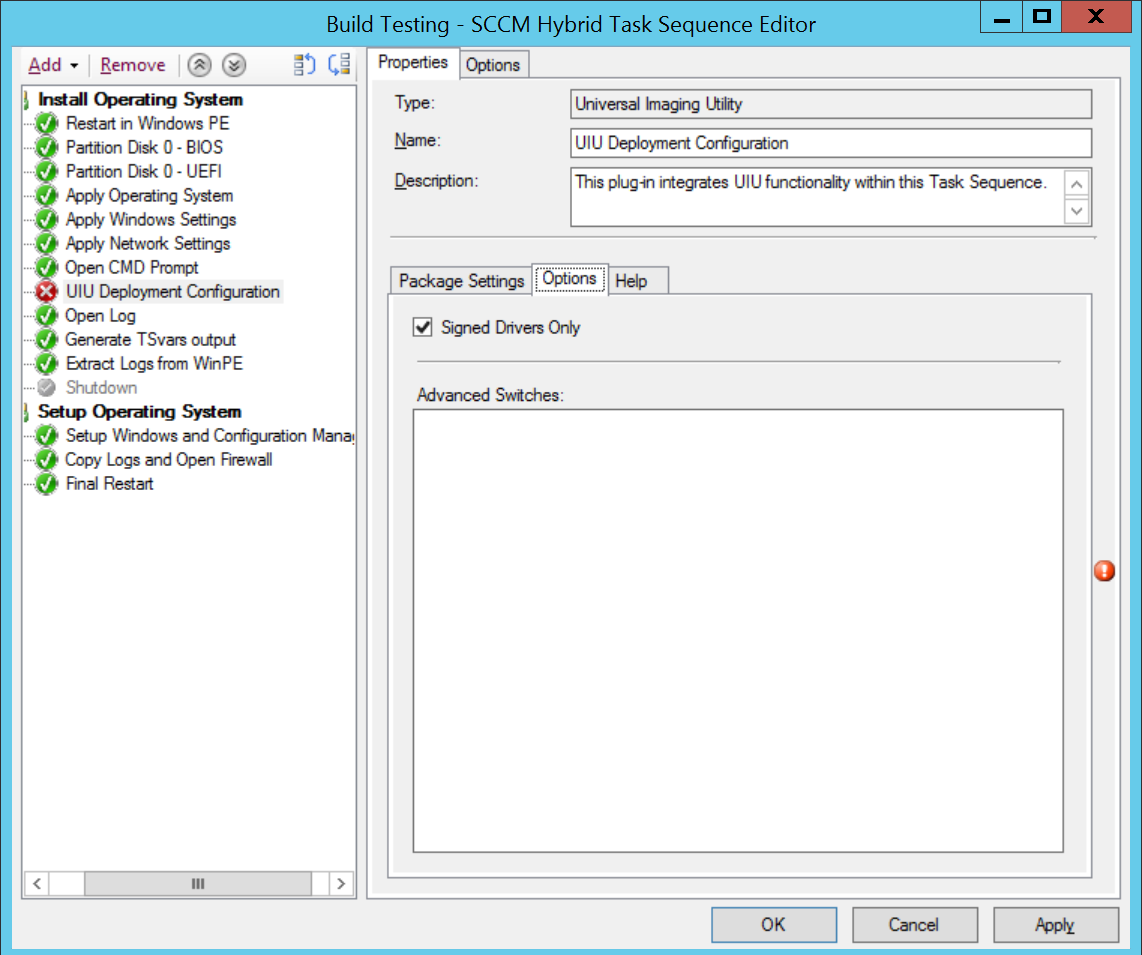Click green check icon beside Partition Disk 0 - UEFI

[47, 171]
